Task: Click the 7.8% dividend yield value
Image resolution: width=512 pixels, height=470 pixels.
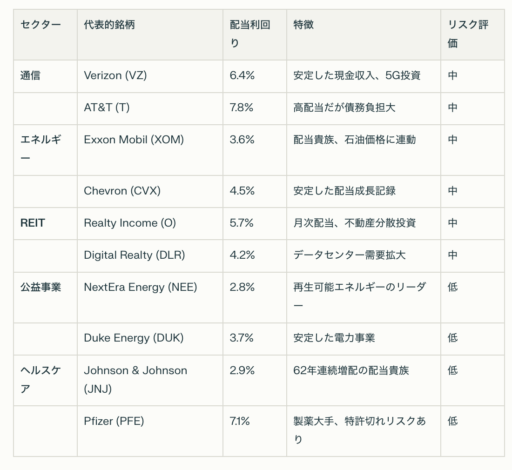Action: click(241, 108)
